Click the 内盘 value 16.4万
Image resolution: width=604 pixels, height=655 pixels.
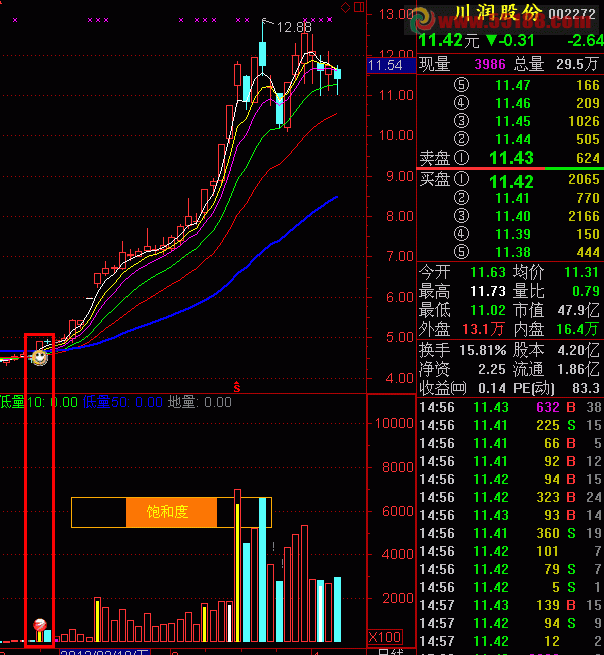(578, 330)
